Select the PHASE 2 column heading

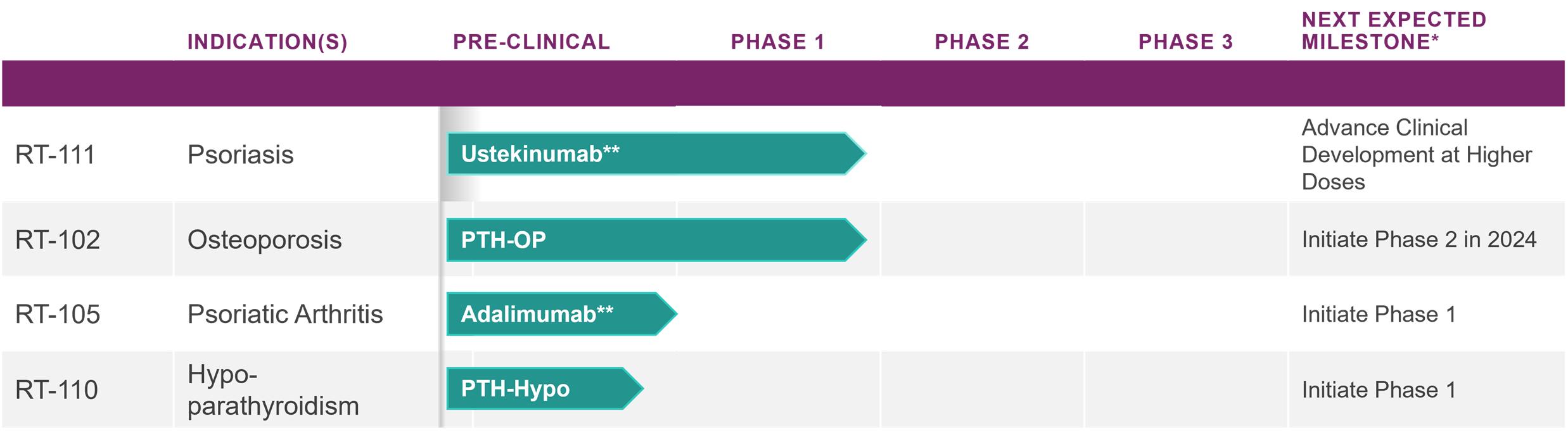coord(982,42)
